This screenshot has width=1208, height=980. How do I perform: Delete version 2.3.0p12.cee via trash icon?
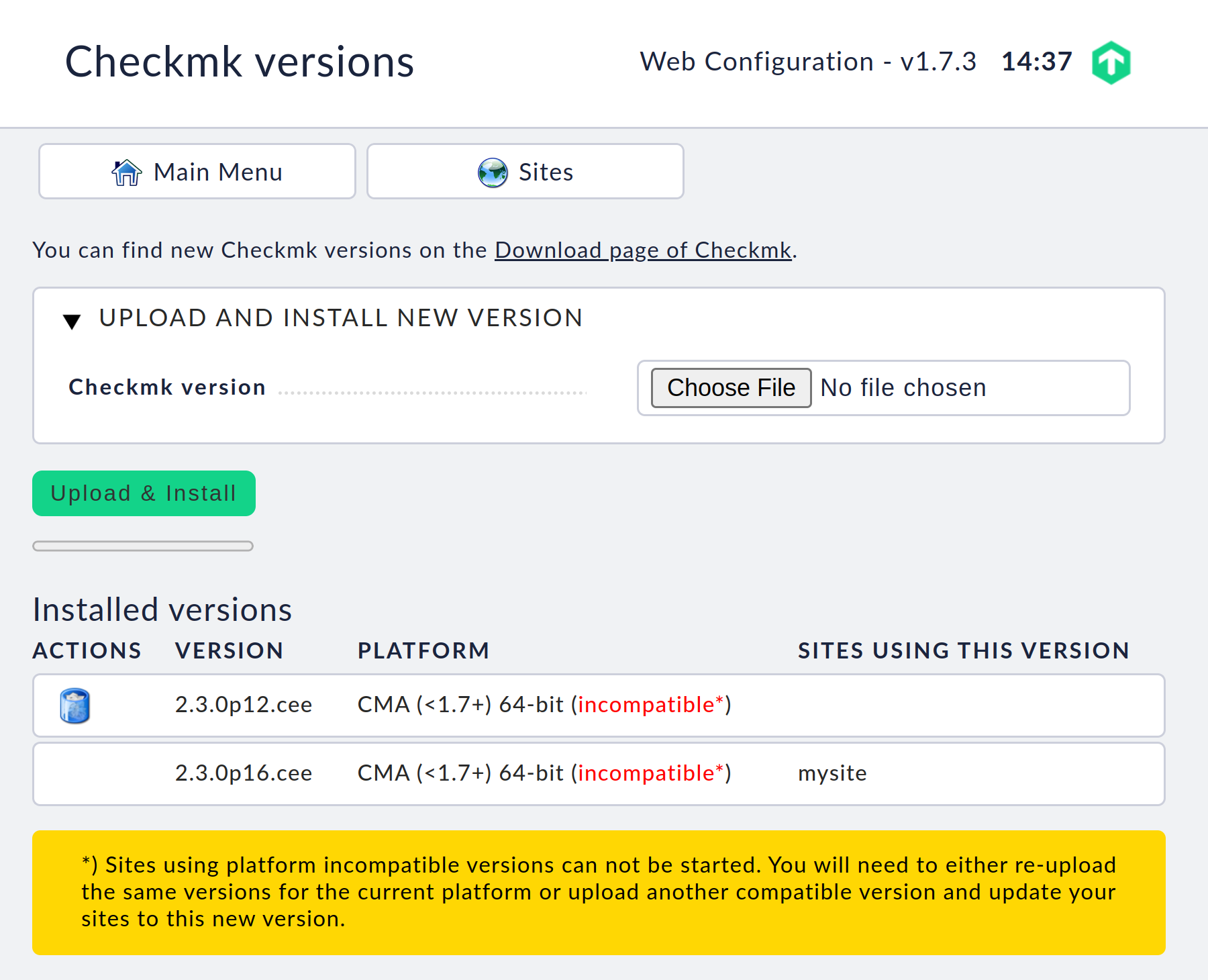74,705
